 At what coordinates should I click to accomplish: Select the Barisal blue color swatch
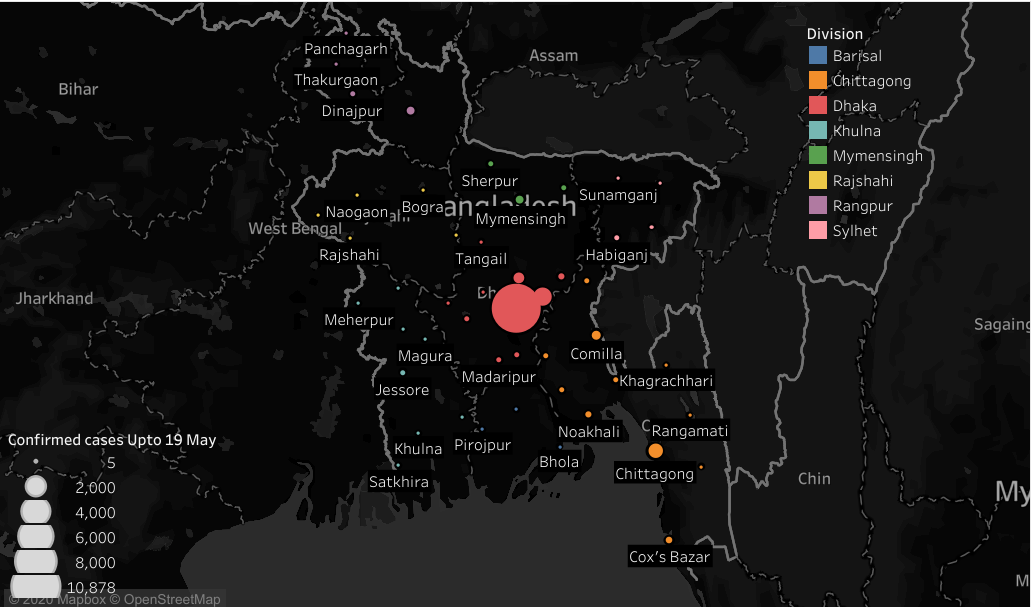point(817,55)
